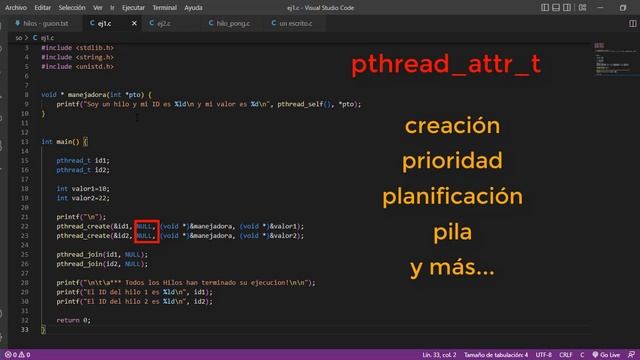The image size is (640, 360).
Task: Click the 'int main()' line
Action: [x=64, y=142]
